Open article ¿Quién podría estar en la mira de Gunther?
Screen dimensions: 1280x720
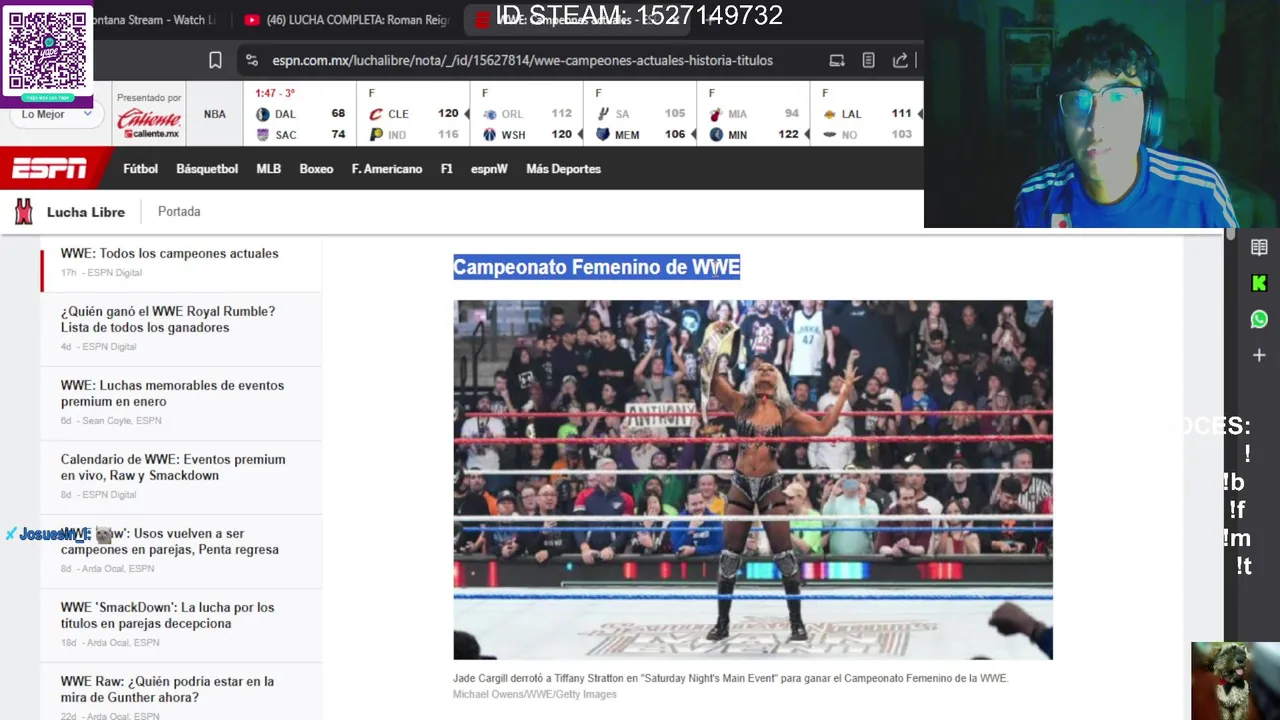[167, 689]
